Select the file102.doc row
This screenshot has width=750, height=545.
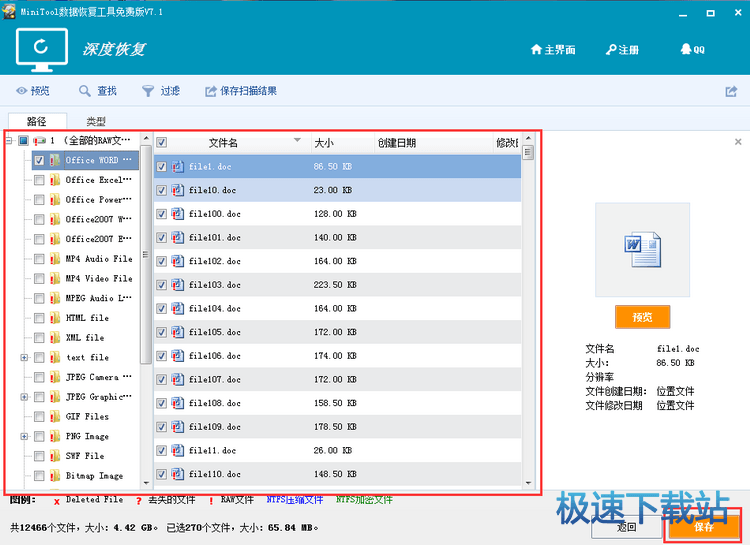point(338,261)
